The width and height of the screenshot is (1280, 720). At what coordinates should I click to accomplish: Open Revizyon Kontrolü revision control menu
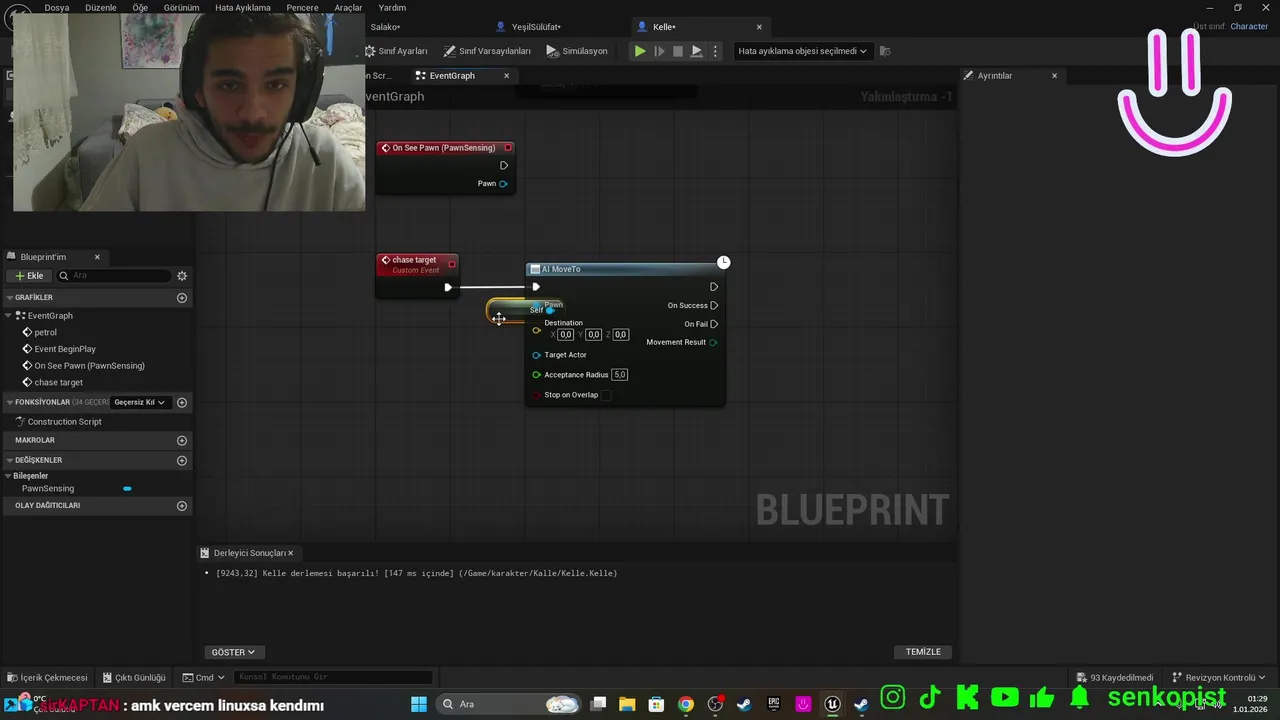point(1218,678)
